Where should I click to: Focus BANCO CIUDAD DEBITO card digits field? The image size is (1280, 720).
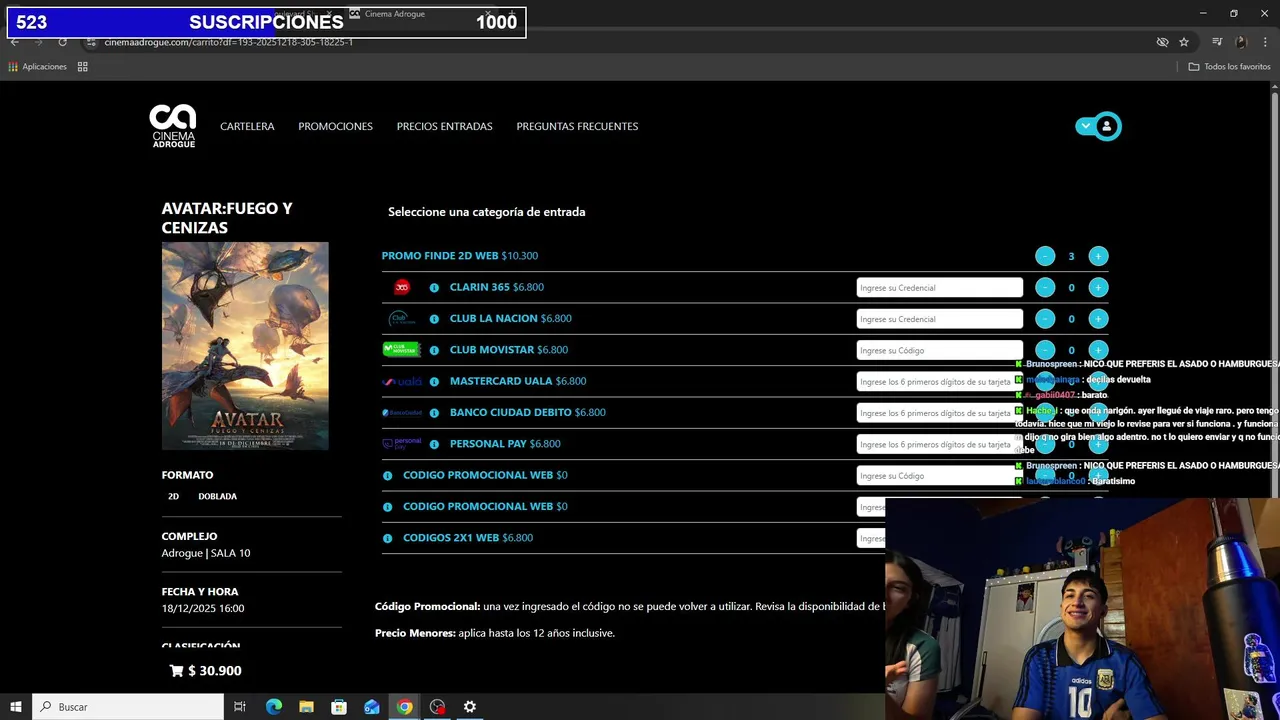(x=940, y=413)
